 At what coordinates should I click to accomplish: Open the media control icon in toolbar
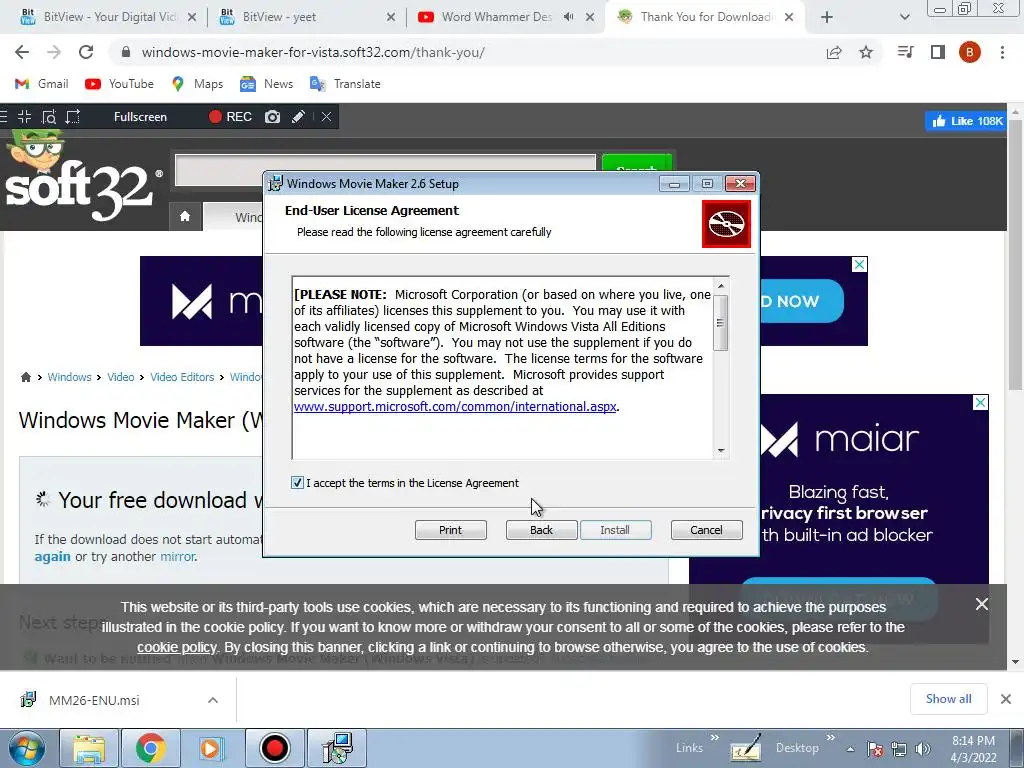tap(906, 52)
